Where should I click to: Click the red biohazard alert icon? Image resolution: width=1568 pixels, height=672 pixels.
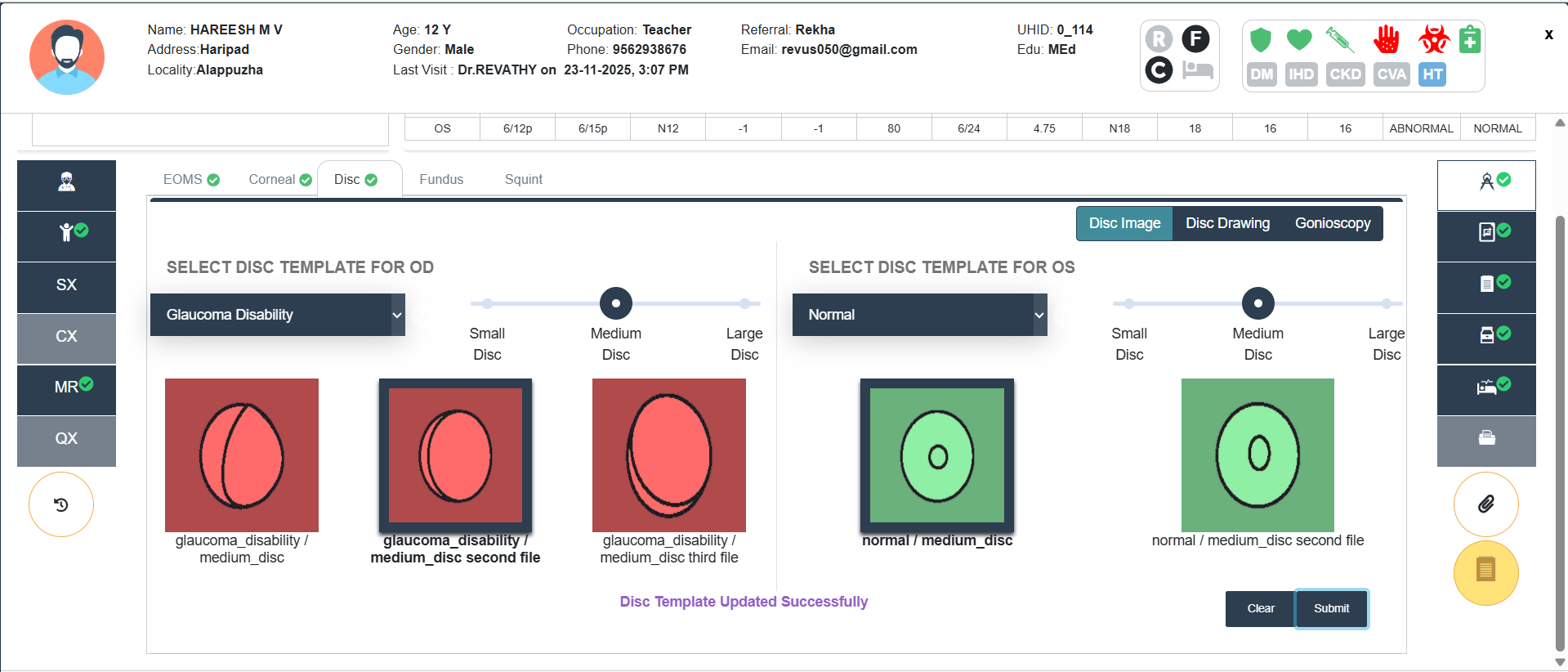tap(1433, 39)
